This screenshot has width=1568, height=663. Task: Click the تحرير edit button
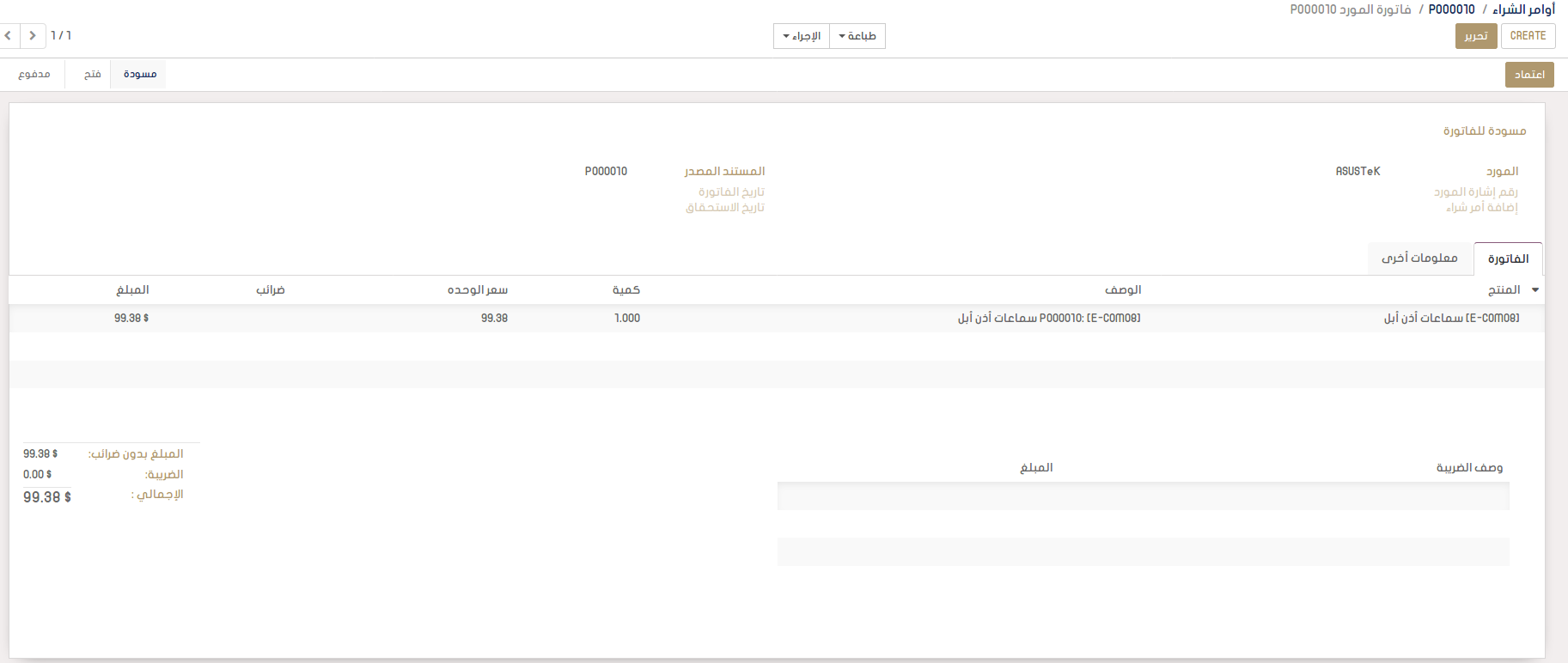(1475, 36)
